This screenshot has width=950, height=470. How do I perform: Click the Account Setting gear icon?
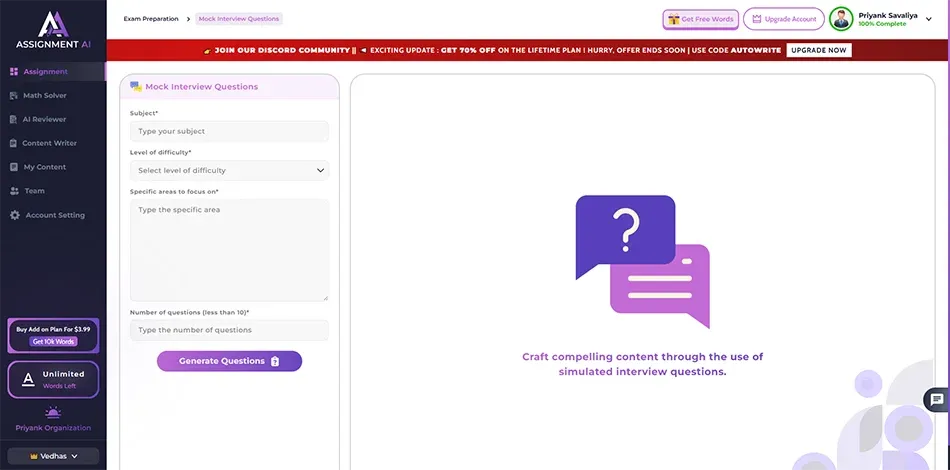14,215
